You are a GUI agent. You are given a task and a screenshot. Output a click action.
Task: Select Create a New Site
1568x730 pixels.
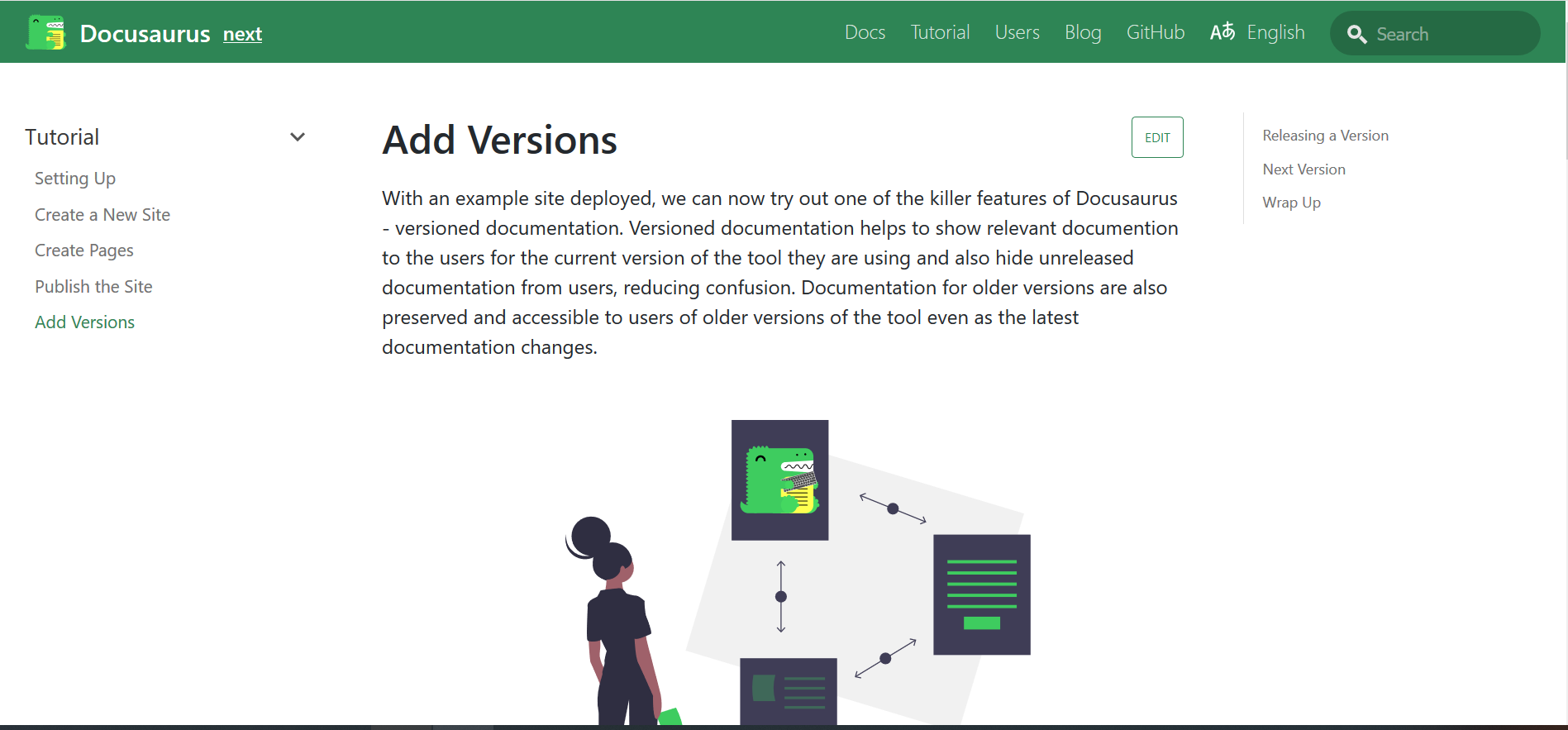(102, 215)
